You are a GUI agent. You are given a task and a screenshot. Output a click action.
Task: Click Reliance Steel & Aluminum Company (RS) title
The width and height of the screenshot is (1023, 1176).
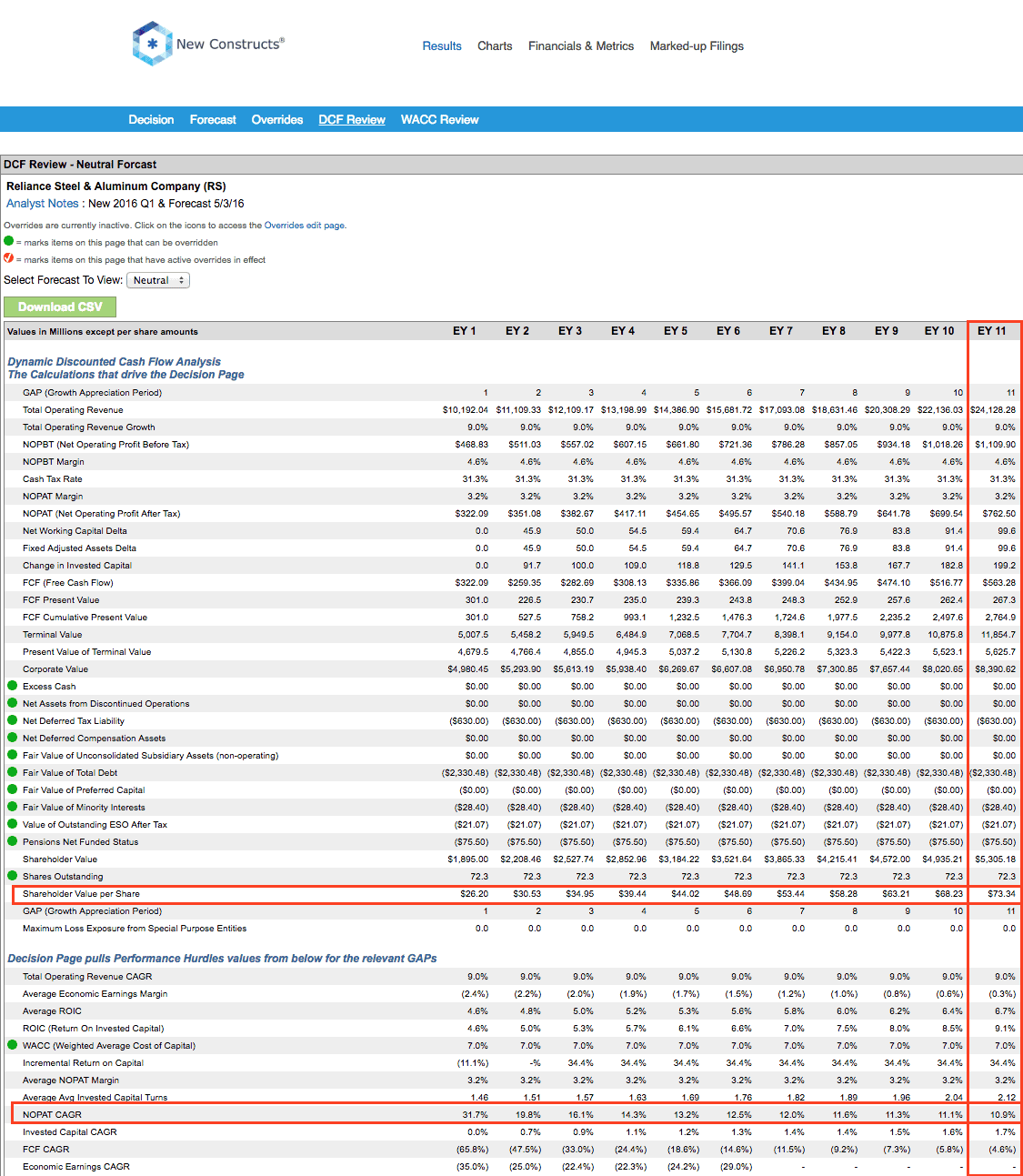click(116, 186)
